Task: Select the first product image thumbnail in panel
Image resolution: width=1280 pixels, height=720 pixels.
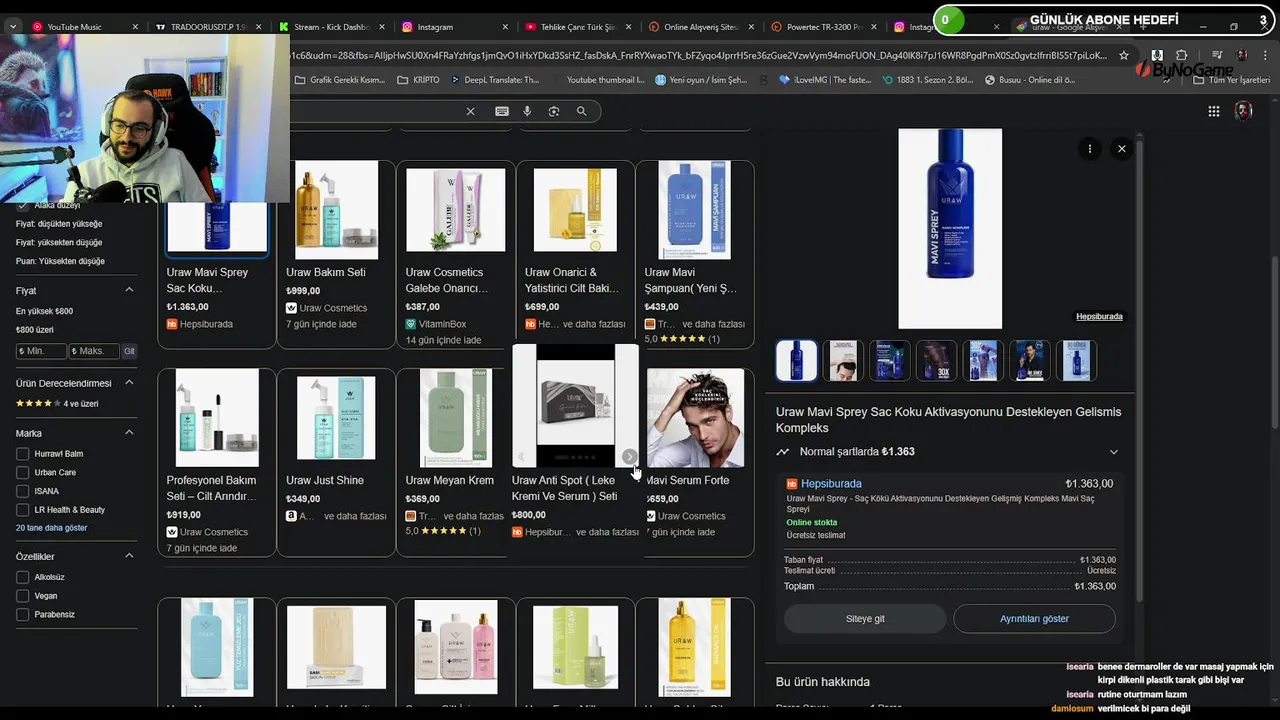Action: pos(797,361)
